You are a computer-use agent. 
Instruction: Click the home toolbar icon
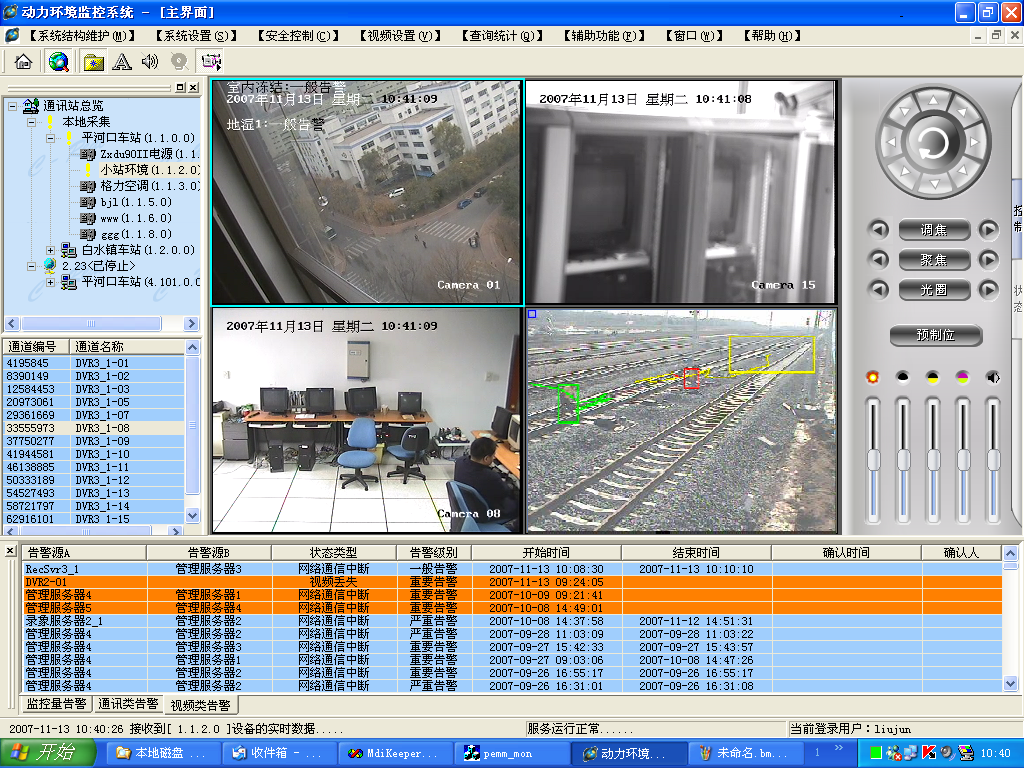click(x=24, y=61)
